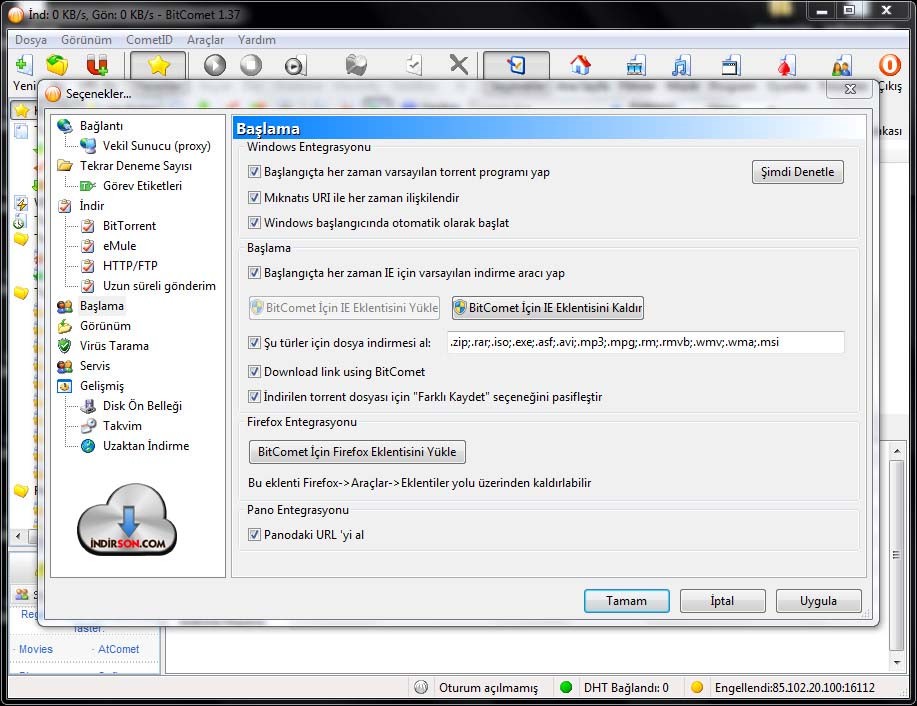Toggle Mıknatıs URI association checkbox

(x=254, y=197)
